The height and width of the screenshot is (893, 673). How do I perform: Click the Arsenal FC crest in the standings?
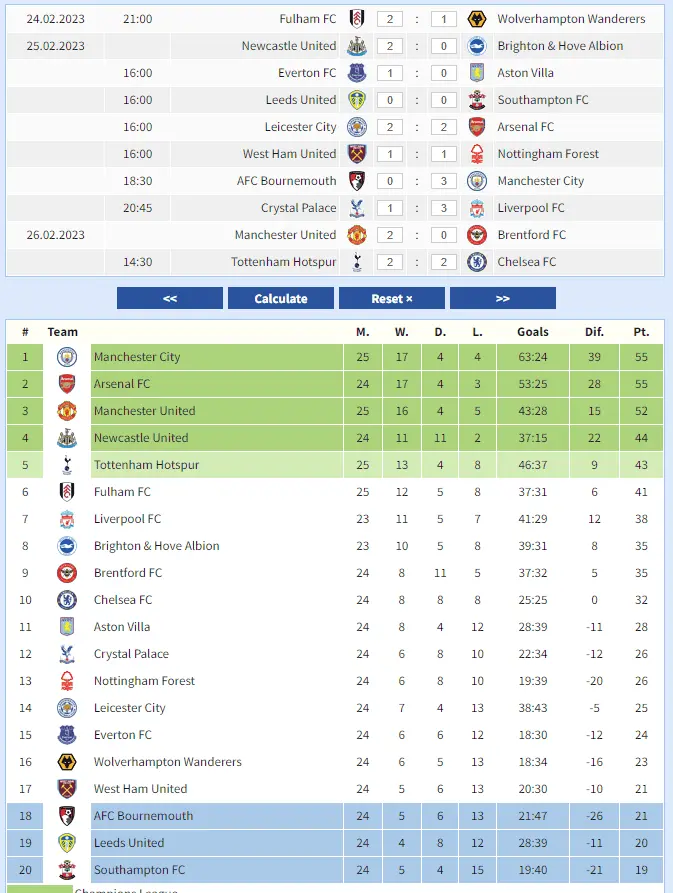67,384
